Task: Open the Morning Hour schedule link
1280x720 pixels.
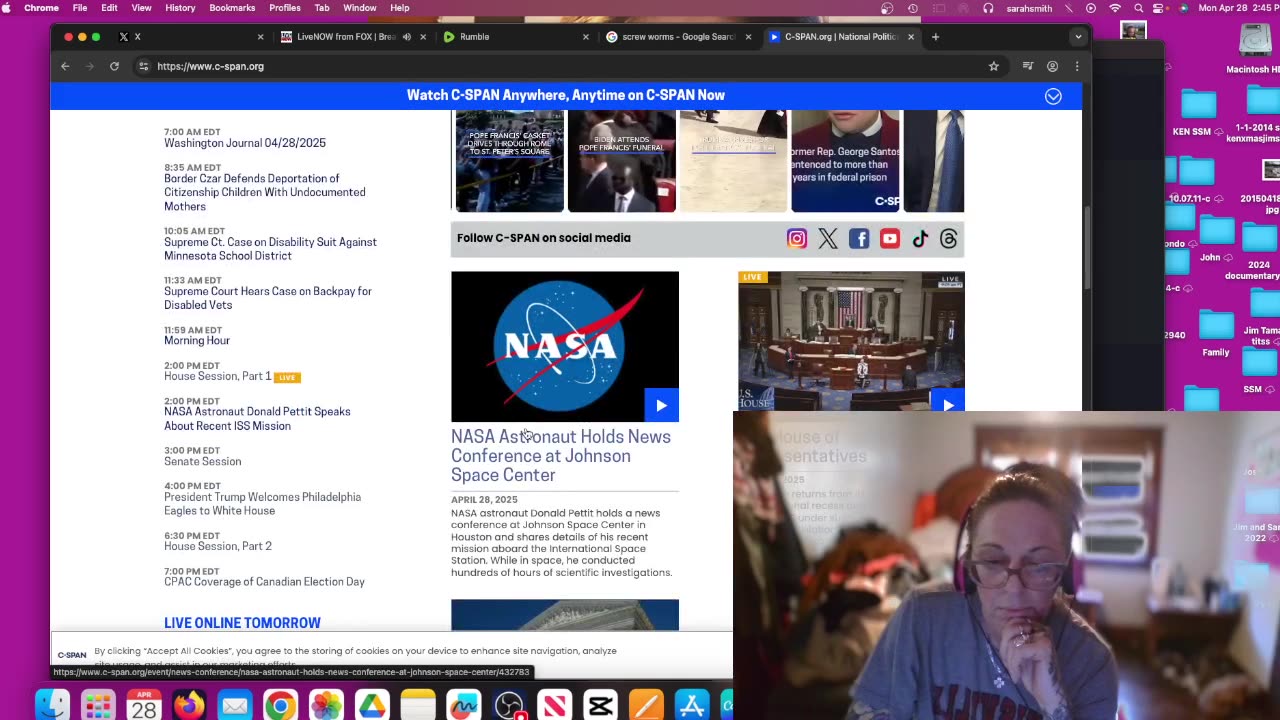Action: tap(197, 341)
